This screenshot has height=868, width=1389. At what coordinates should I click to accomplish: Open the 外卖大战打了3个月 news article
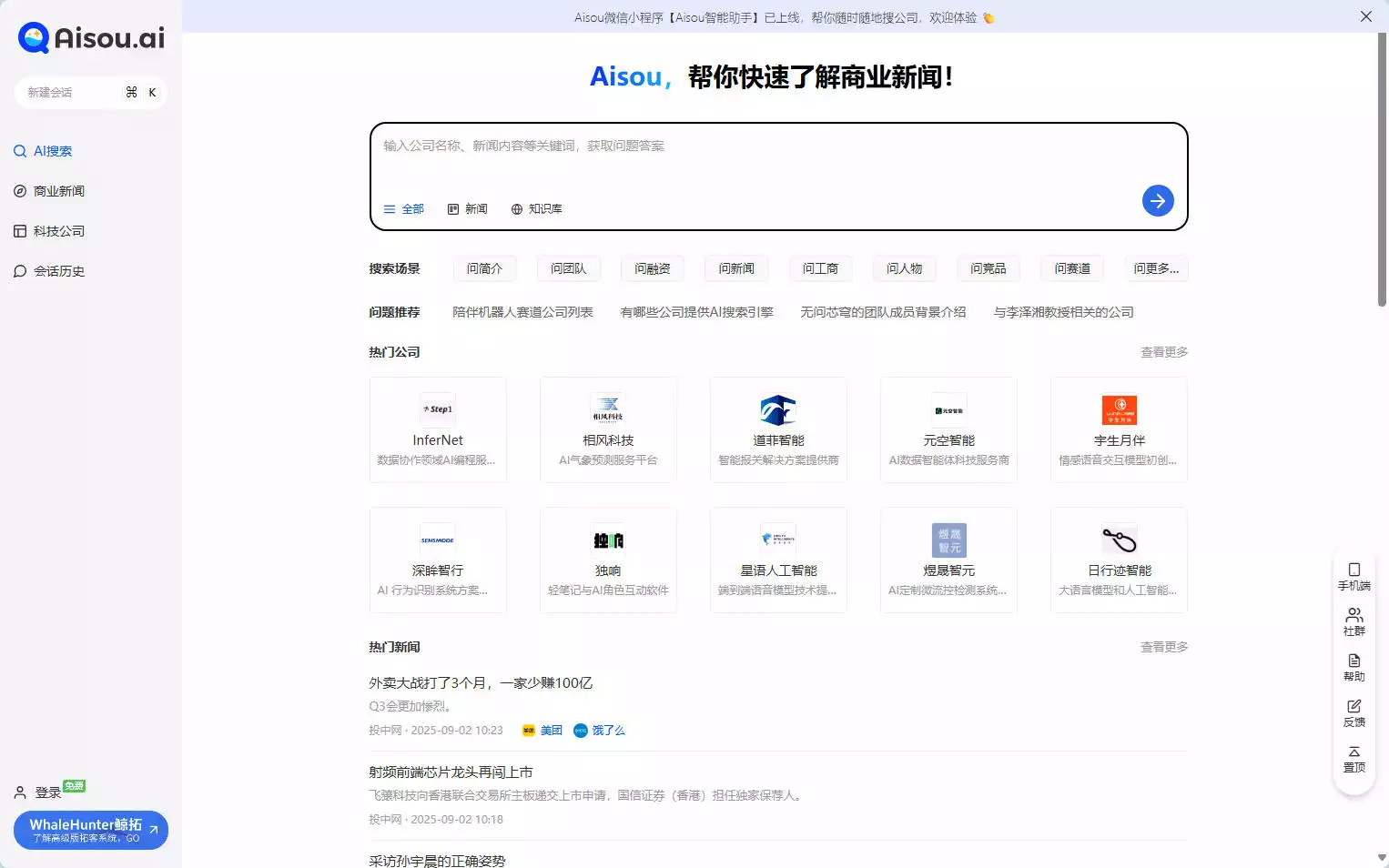point(480,681)
